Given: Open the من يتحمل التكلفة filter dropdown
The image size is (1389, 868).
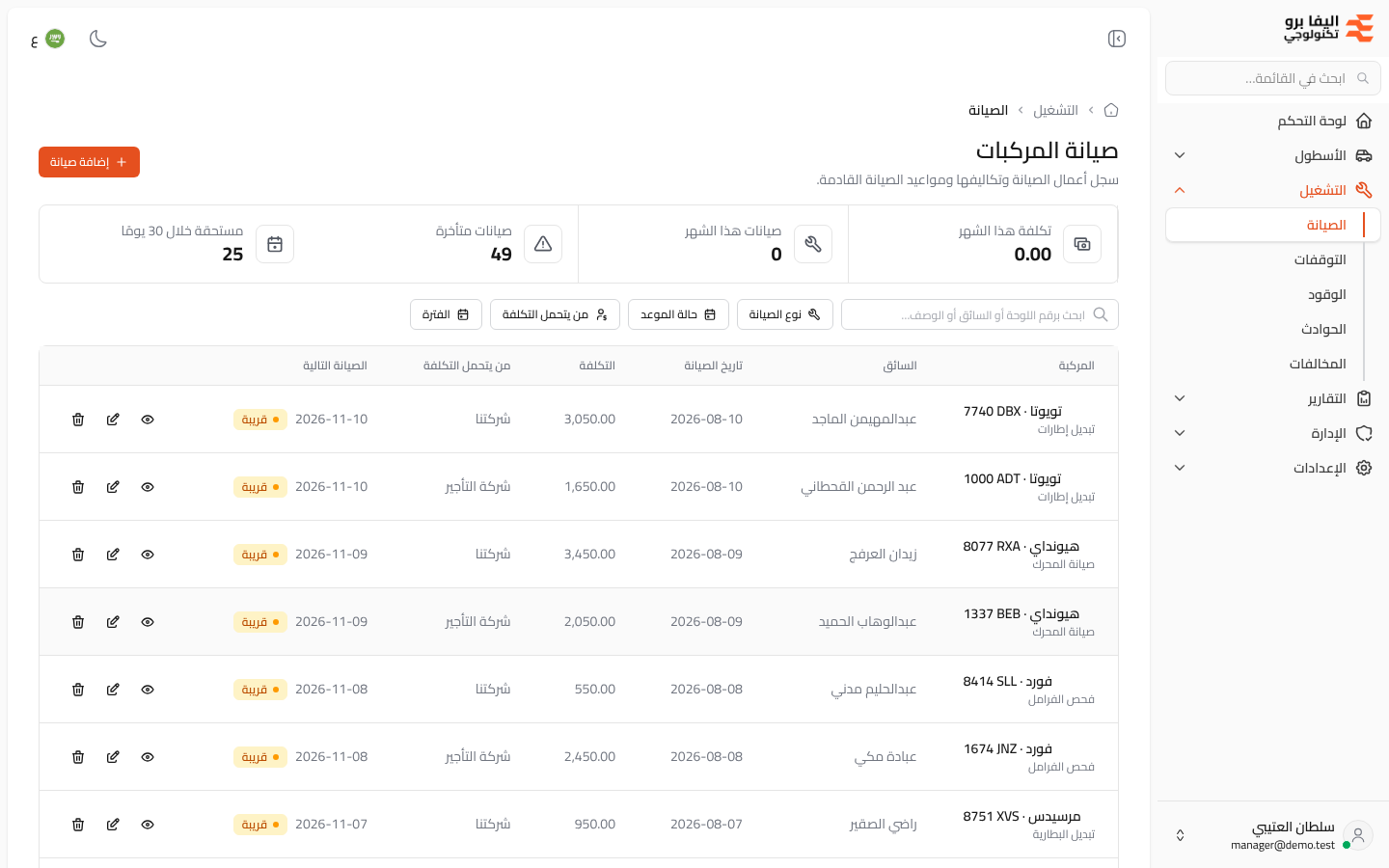Looking at the screenshot, I should pos(555,314).
